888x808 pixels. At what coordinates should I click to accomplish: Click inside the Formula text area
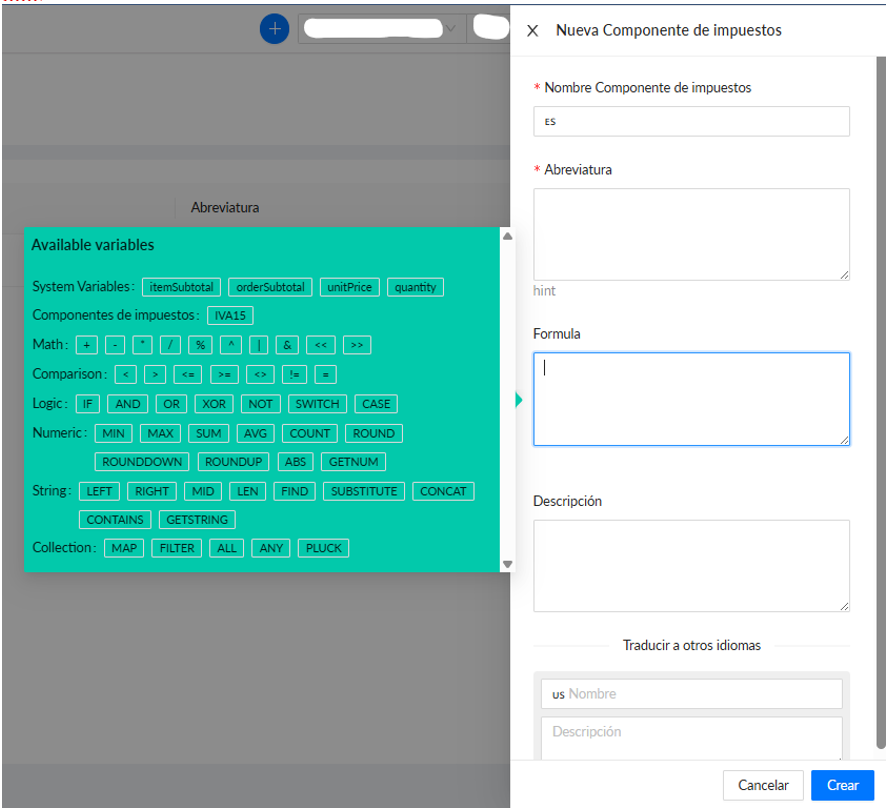pyautogui.click(x=691, y=399)
